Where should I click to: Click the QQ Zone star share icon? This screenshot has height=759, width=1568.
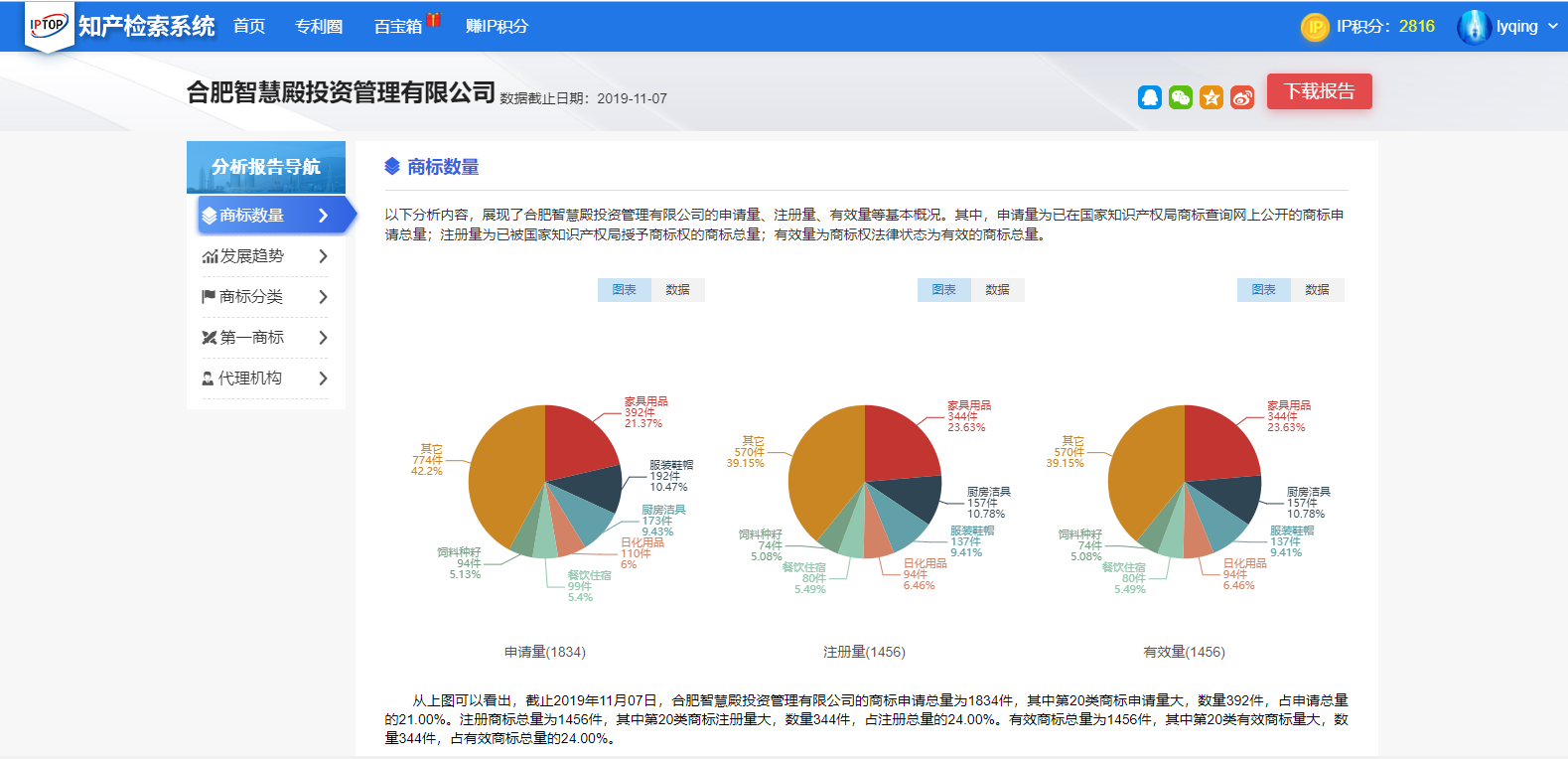pos(1212,97)
